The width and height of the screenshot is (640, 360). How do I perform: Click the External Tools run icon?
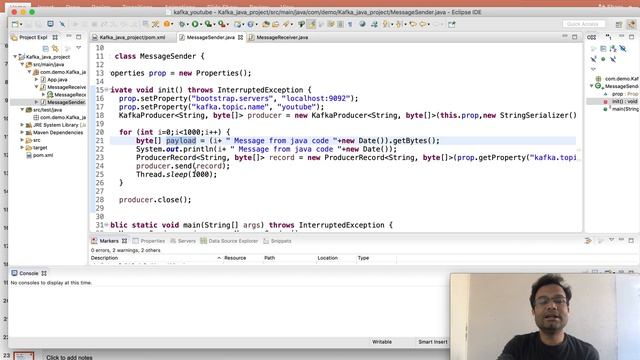222,24
